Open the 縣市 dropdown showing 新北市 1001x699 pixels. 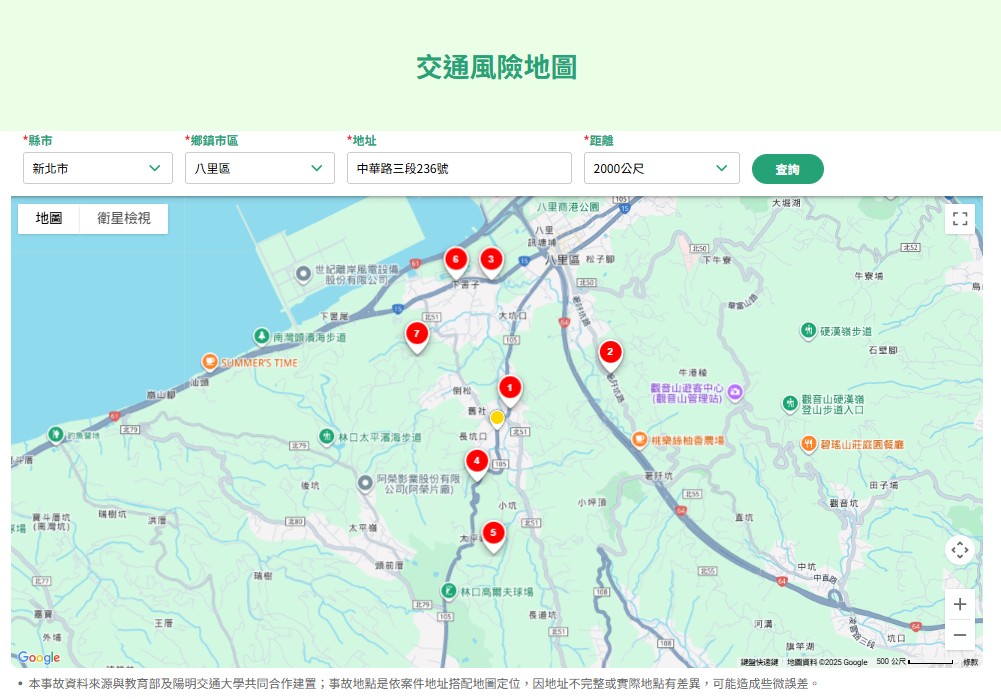click(98, 168)
